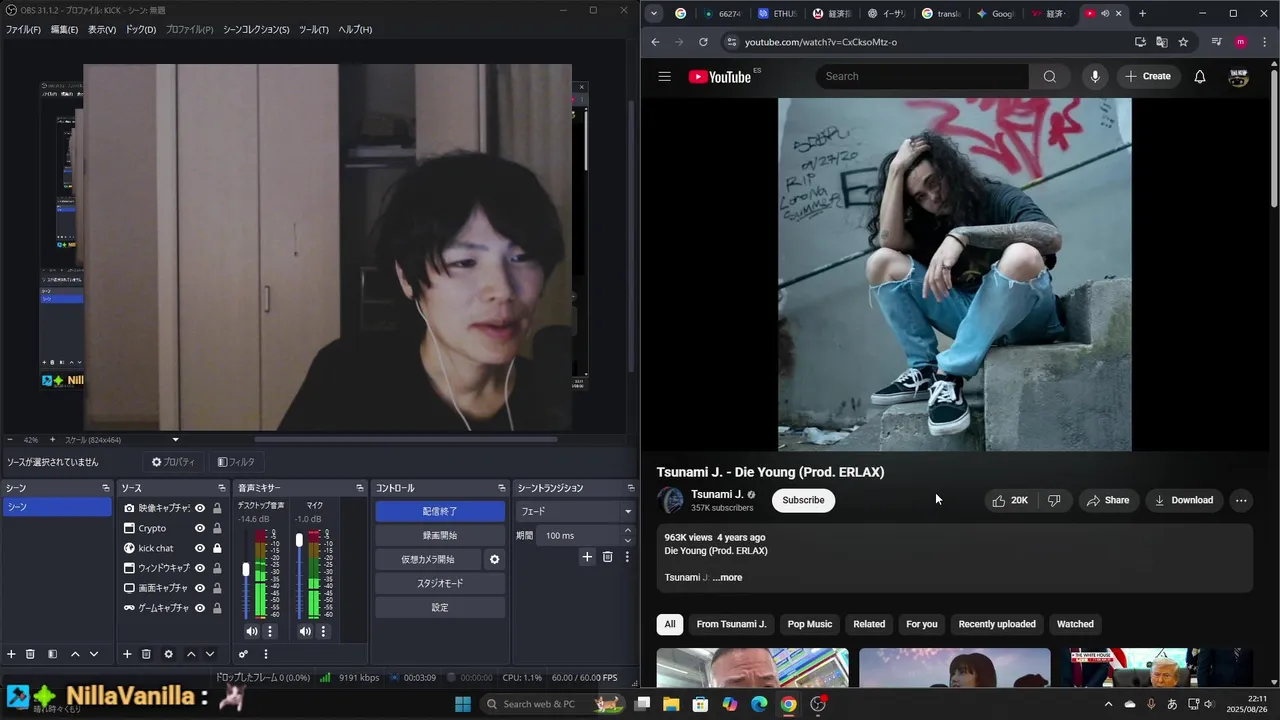Open the preview scale dropdown arrow
Screen dimensions: 1280x720
point(176,440)
